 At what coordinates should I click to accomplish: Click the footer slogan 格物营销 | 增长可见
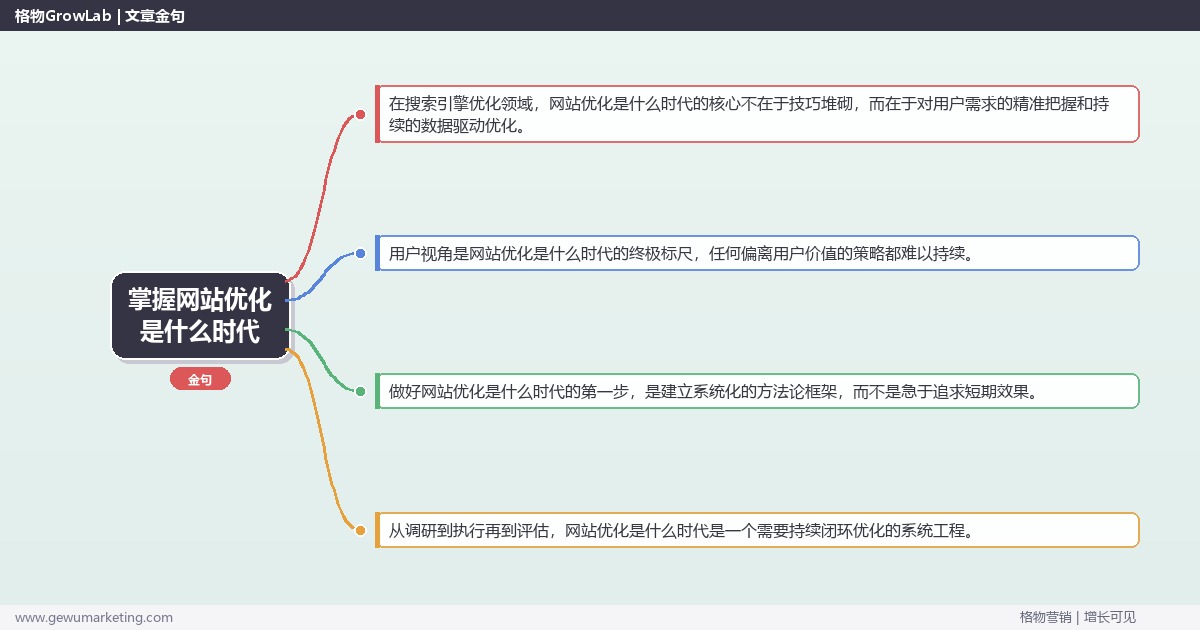click(1078, 617)
